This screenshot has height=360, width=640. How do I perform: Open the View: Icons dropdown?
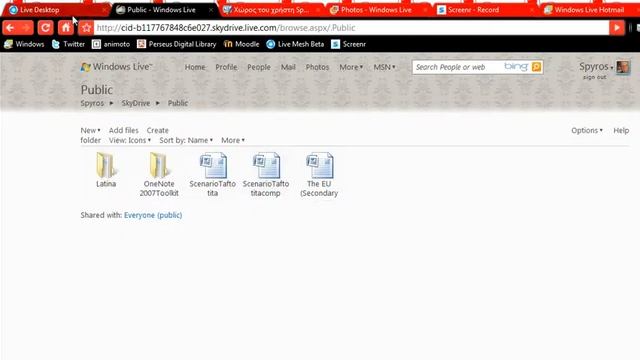[x=130, y=140]
